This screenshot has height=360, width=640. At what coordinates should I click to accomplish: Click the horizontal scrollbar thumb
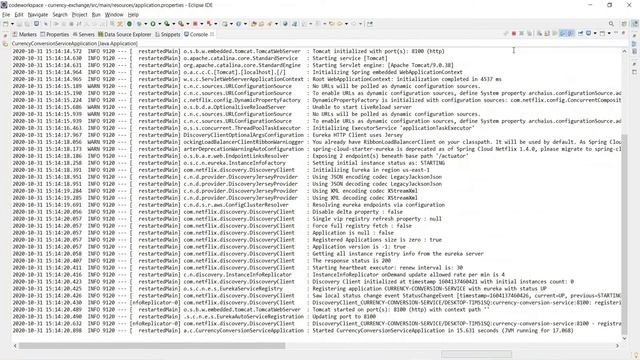point(152,346)
